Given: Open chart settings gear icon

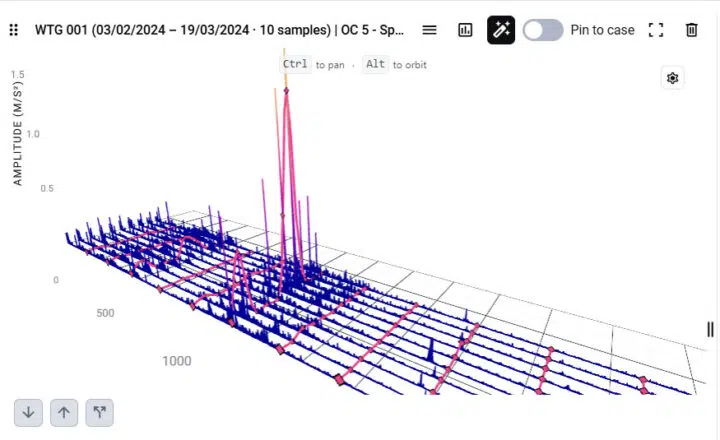Looking at the screenshot, I should tap(672, 78).
